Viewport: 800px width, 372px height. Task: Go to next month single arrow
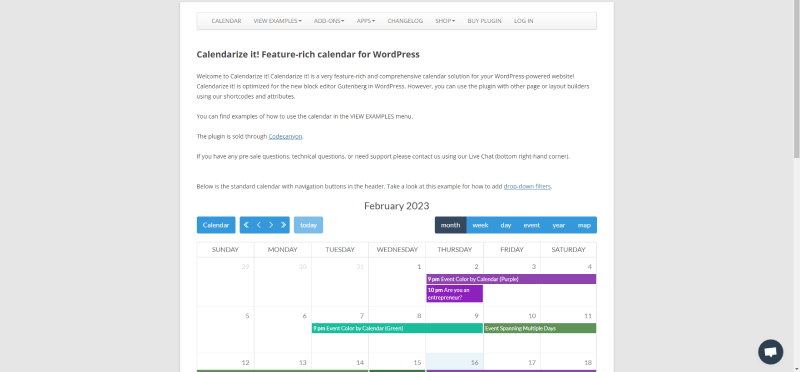[271, 225]
